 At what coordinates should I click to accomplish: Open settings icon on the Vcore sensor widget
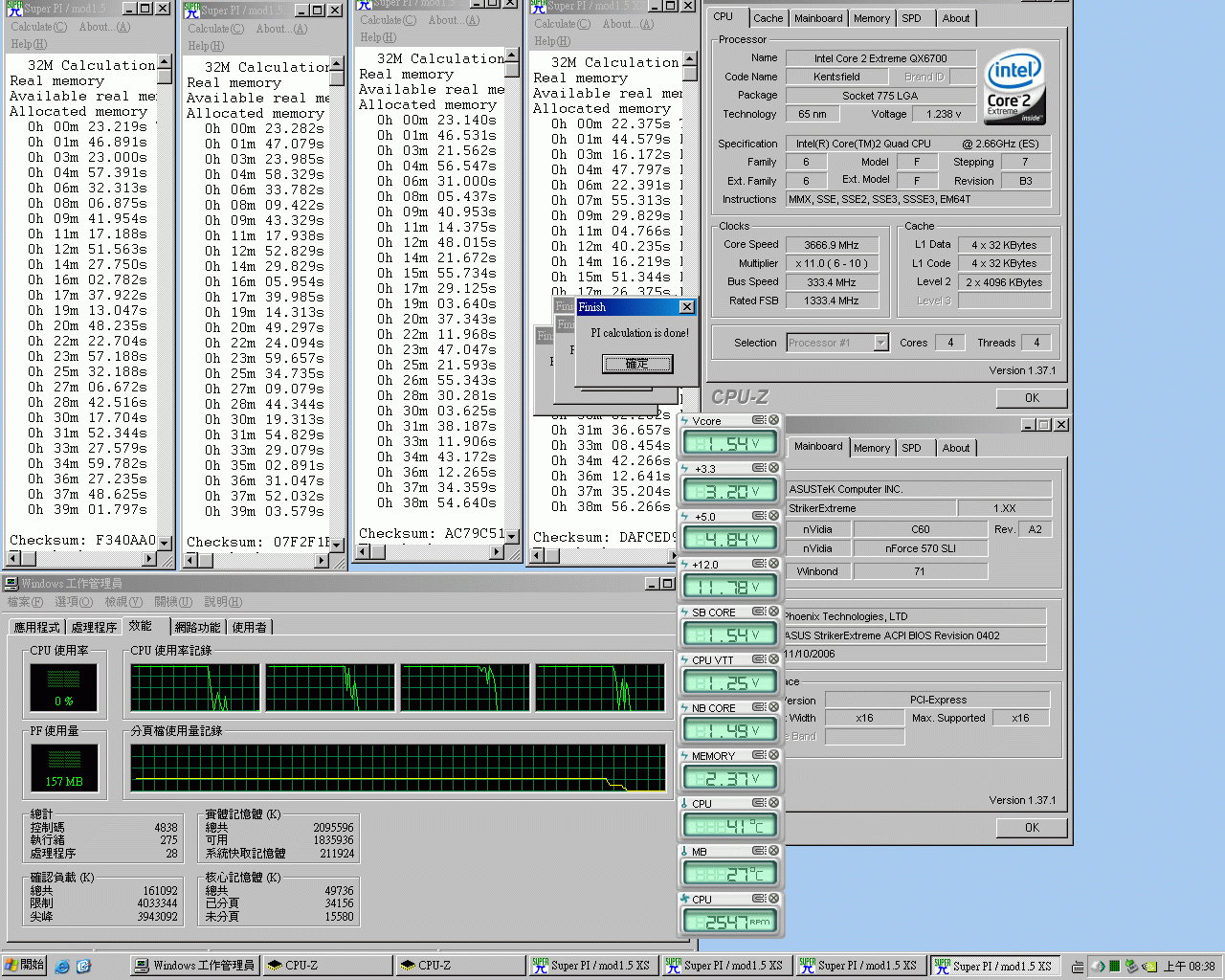758,420
